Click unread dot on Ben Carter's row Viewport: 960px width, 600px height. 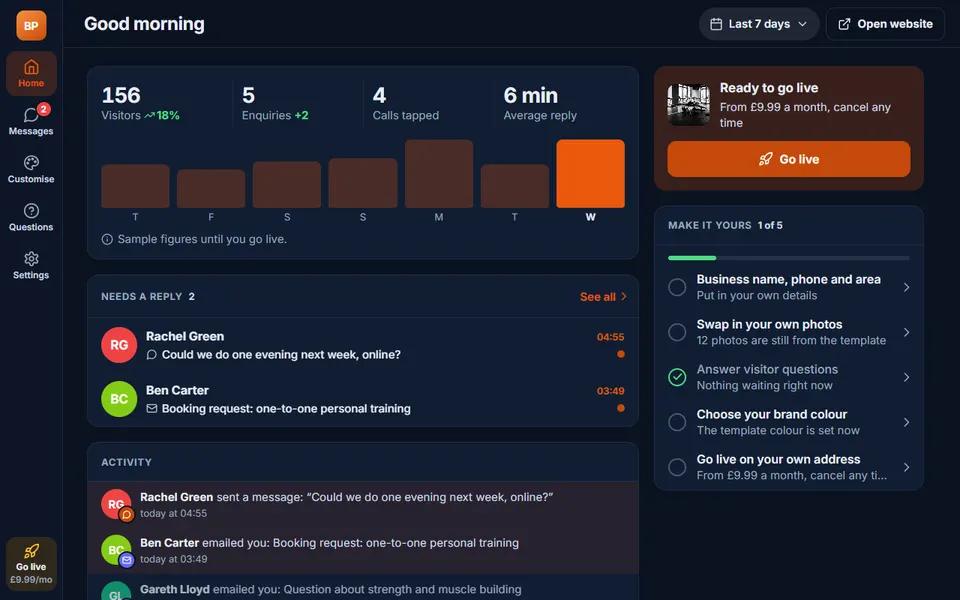(621, 408)
